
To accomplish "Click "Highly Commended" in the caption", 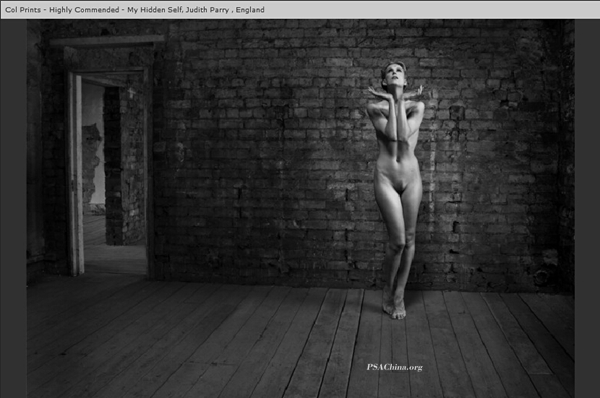I will [x=84, y=10].
